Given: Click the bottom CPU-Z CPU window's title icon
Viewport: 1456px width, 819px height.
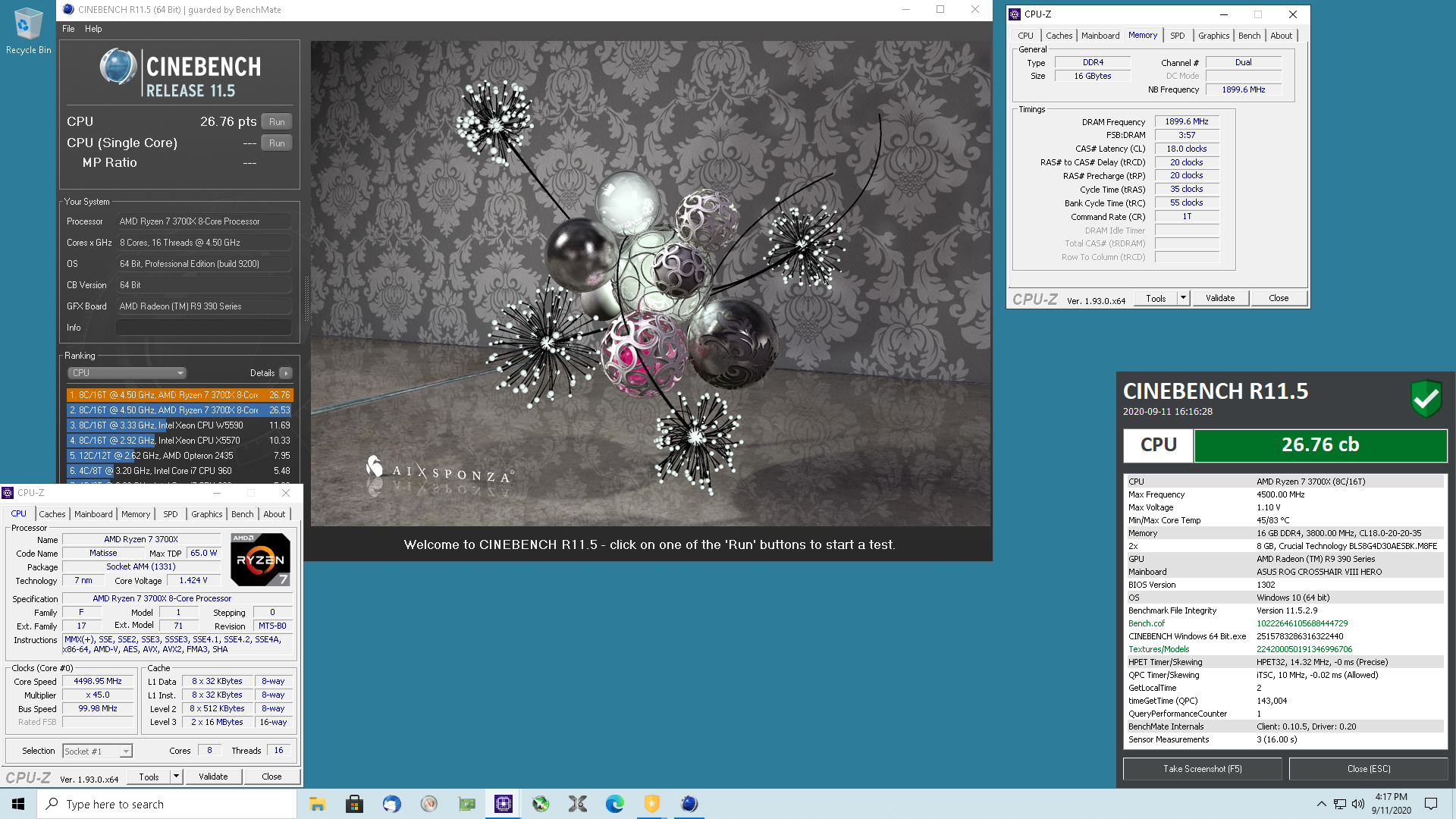Looking at the screenshot, I should 8,493.
